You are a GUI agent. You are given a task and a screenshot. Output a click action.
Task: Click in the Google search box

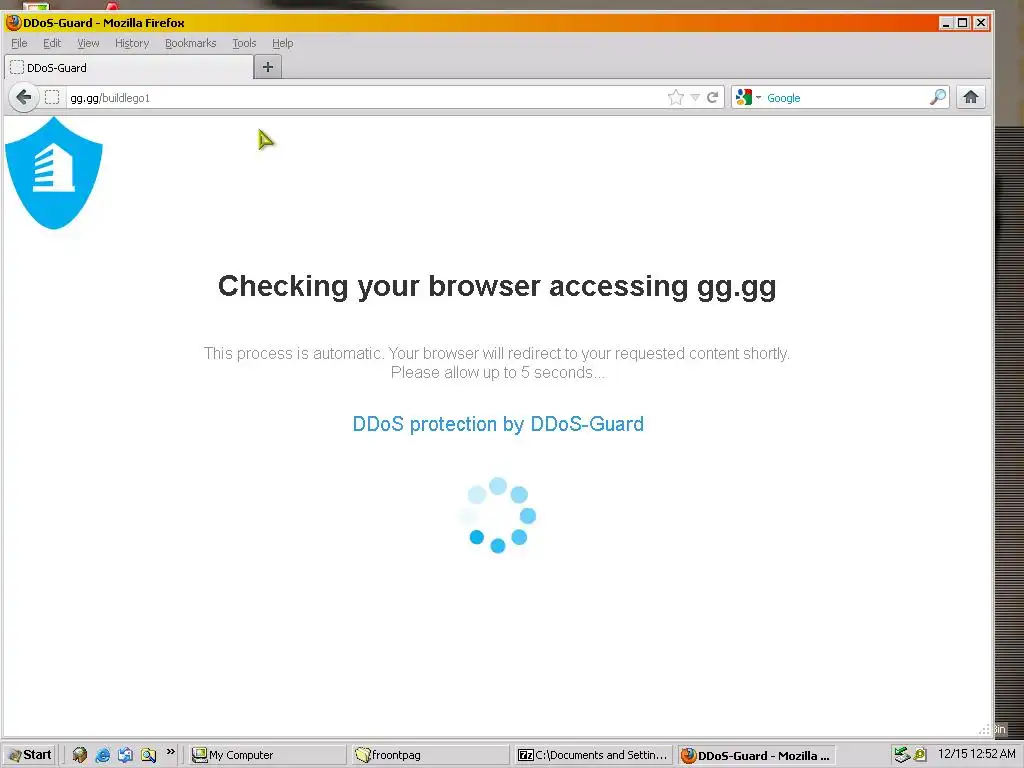846,97
